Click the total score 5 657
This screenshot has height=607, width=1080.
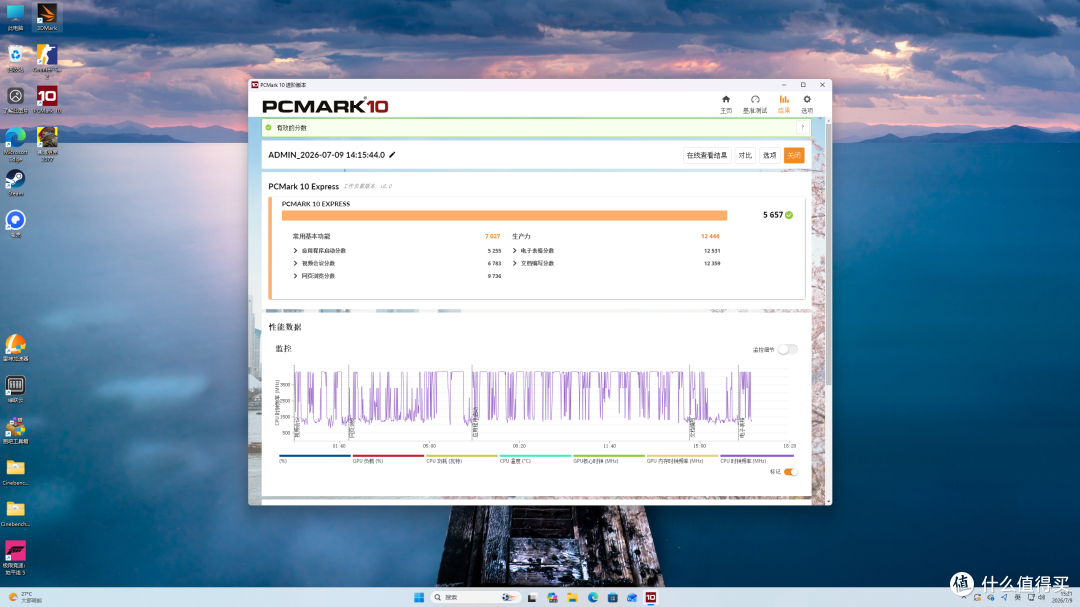pyautogui.click(x=773, y=215)
